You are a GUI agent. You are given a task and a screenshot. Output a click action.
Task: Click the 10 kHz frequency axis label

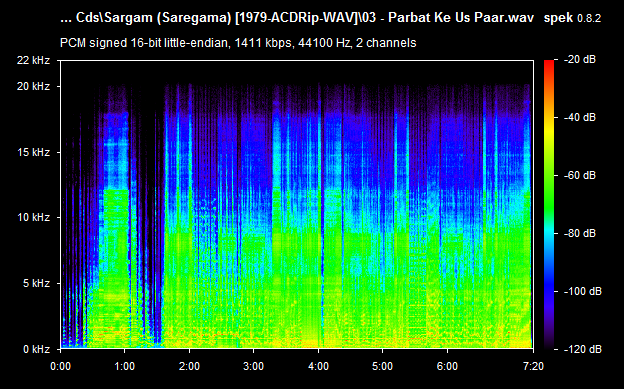[33, 217]
